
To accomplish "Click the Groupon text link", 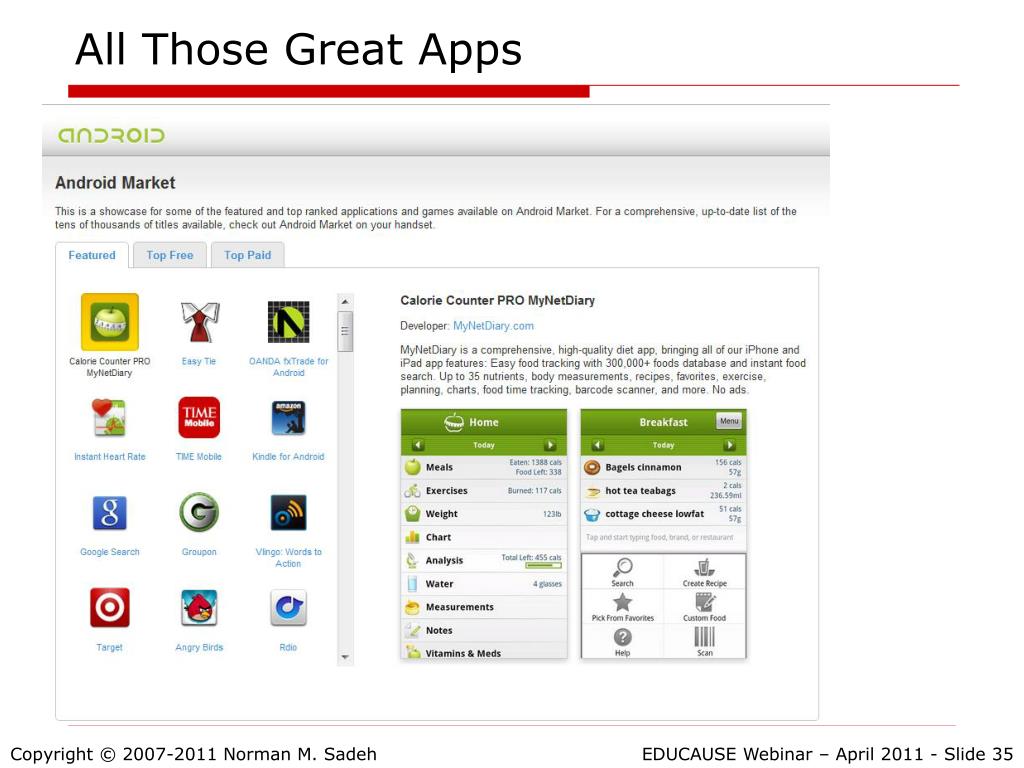I will click(199, 552).
